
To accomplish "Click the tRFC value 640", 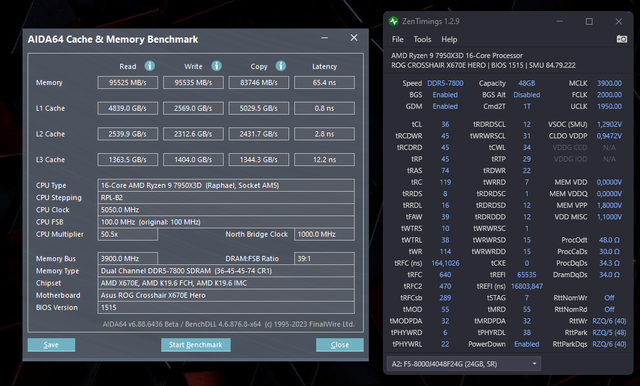I will point(445,275).
